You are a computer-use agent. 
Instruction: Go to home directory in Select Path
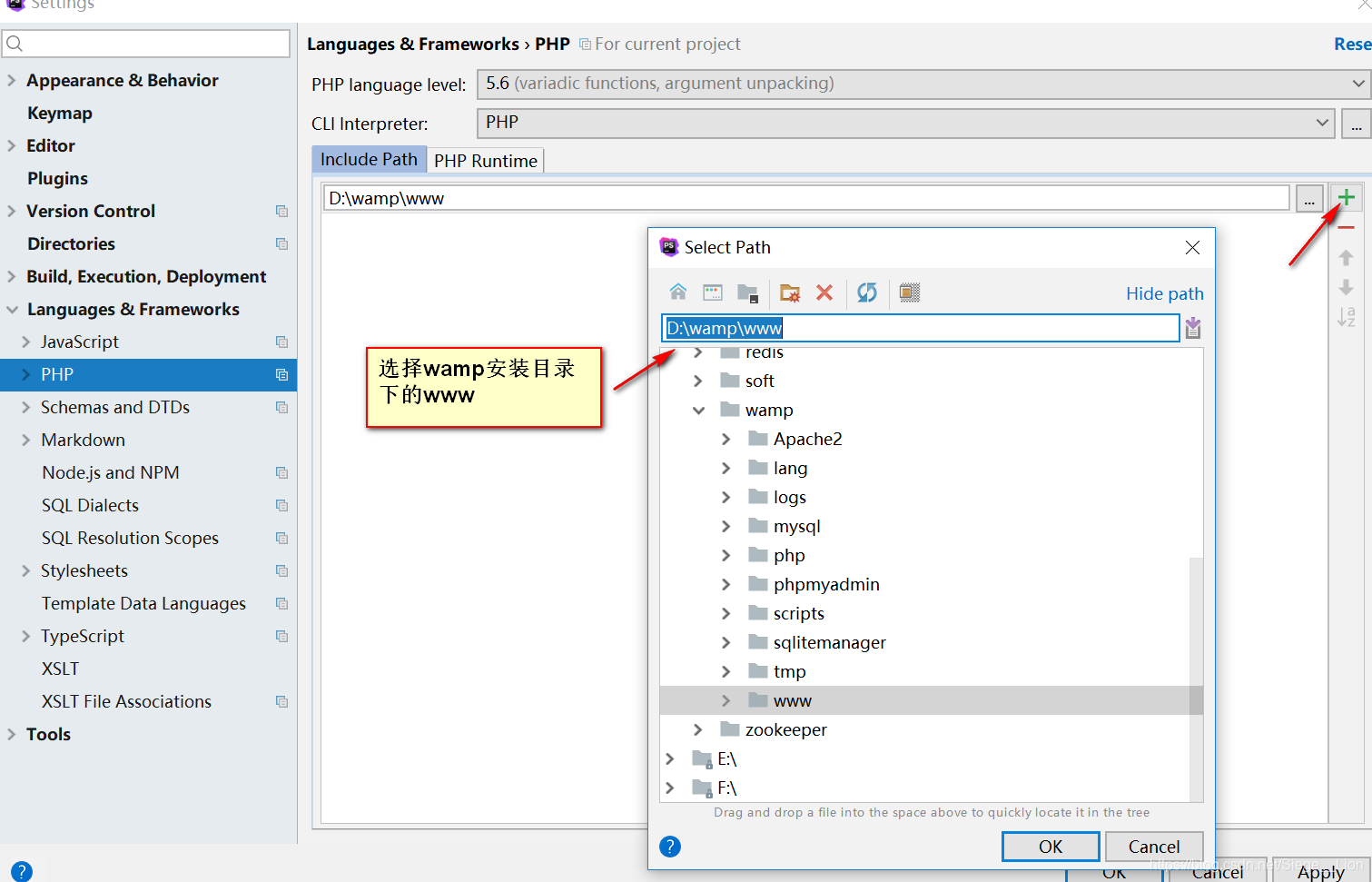pos(678,292)
